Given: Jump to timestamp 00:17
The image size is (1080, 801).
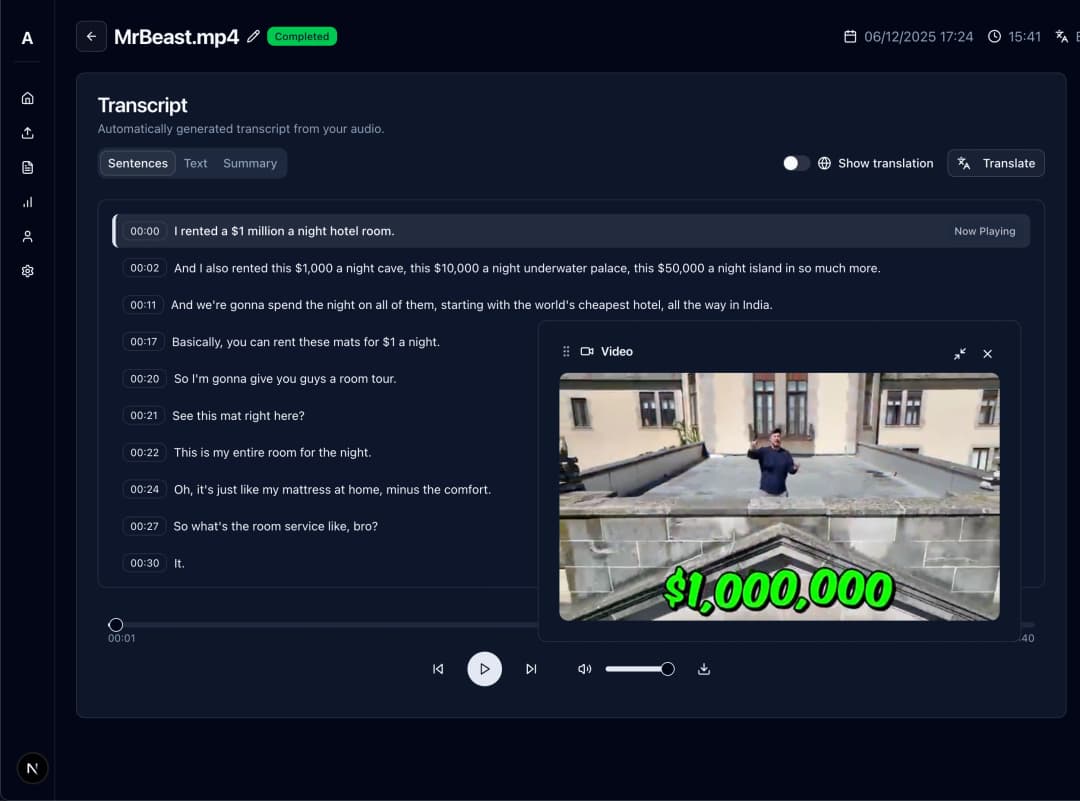Looking at the screenshot, I should pos(144,342).
